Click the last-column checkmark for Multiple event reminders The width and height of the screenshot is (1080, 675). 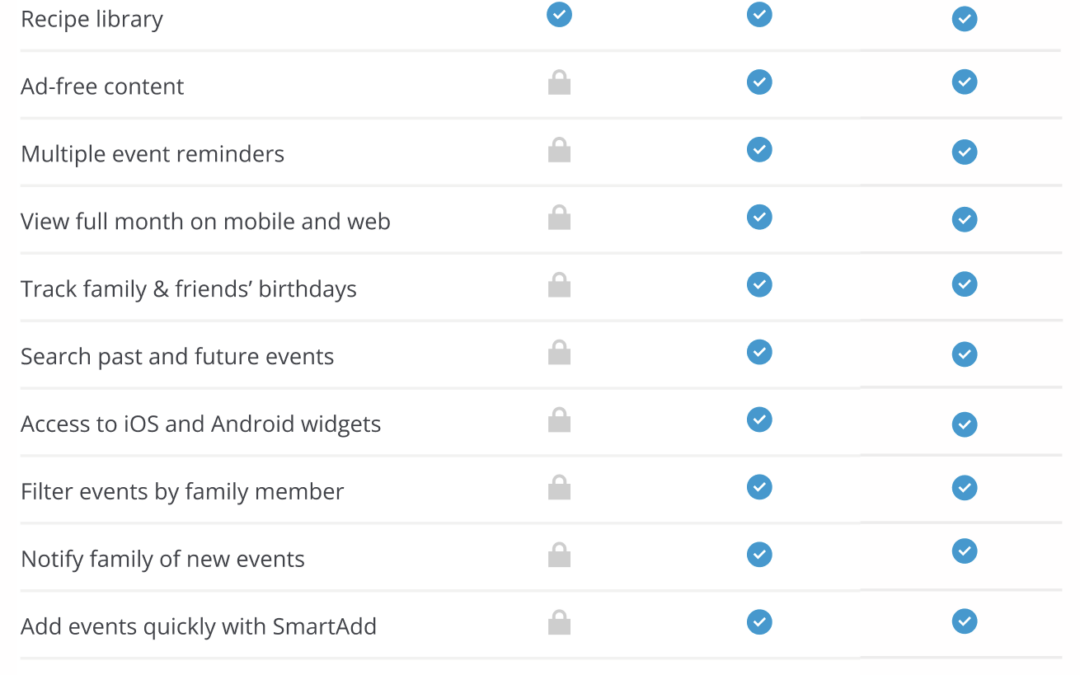click(x=964, y=151)
